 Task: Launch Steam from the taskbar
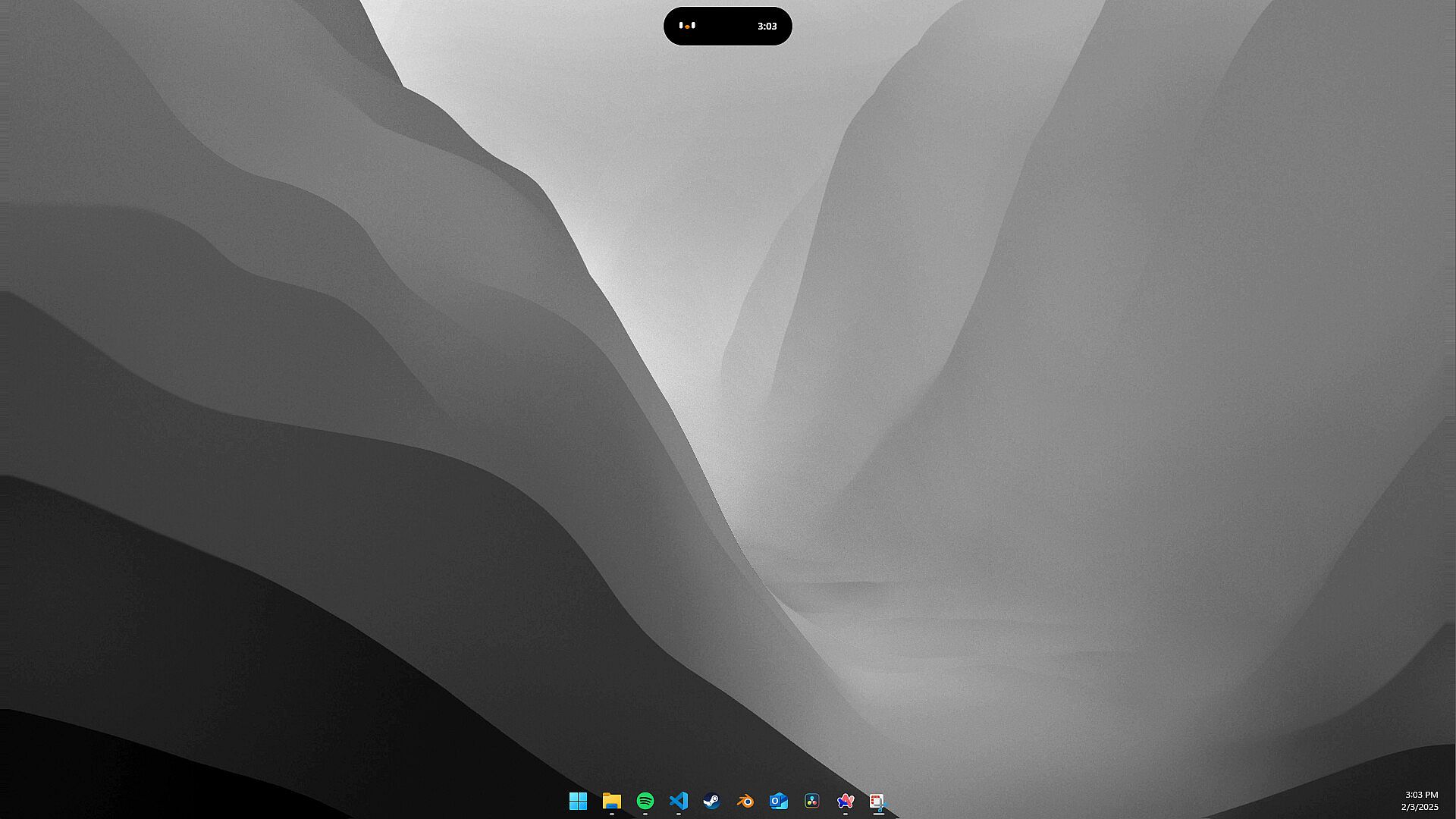(x=711, y=801)
